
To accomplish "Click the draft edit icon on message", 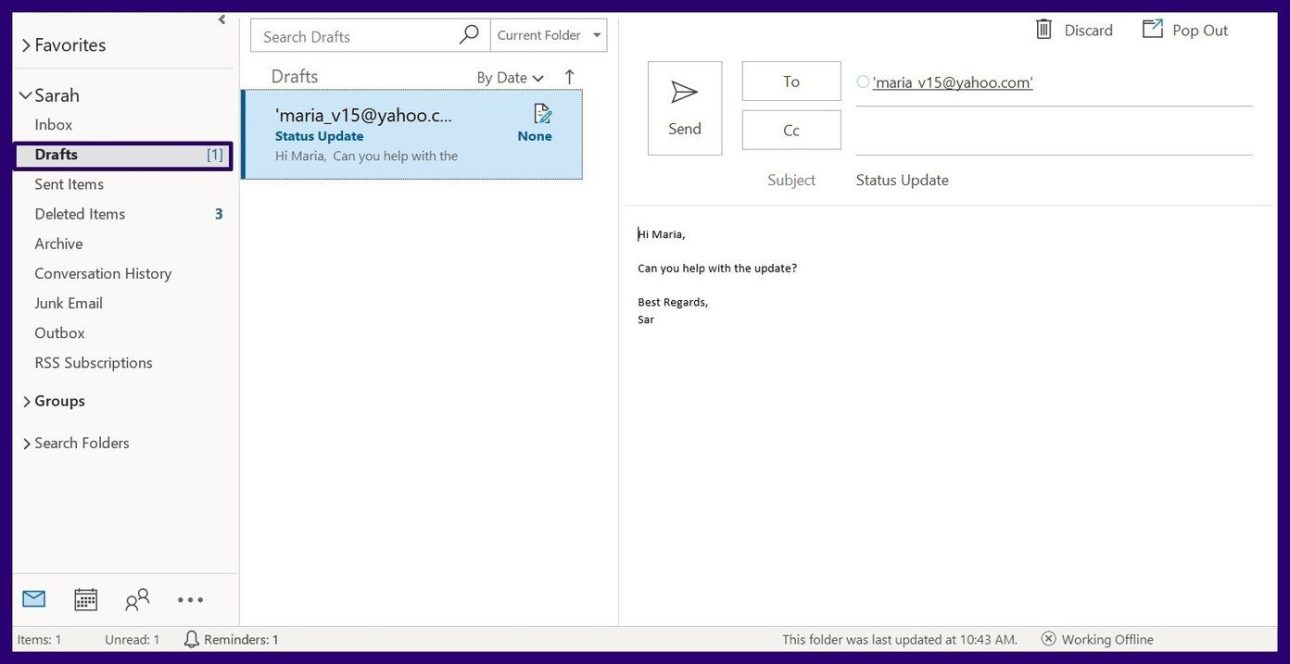I will pyautogui.click(x=543, y=113).
